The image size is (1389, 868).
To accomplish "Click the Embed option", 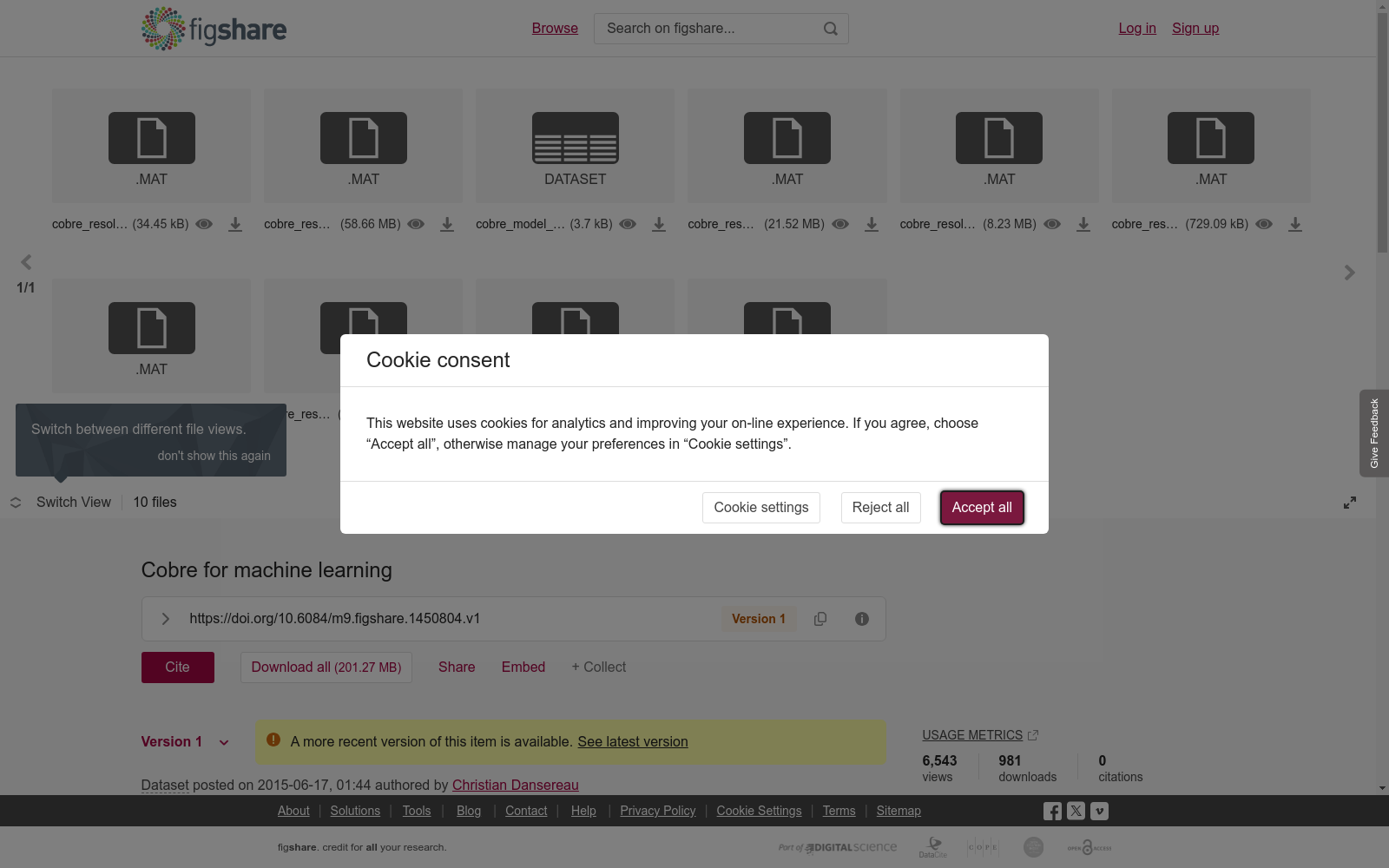I will 523,667.
